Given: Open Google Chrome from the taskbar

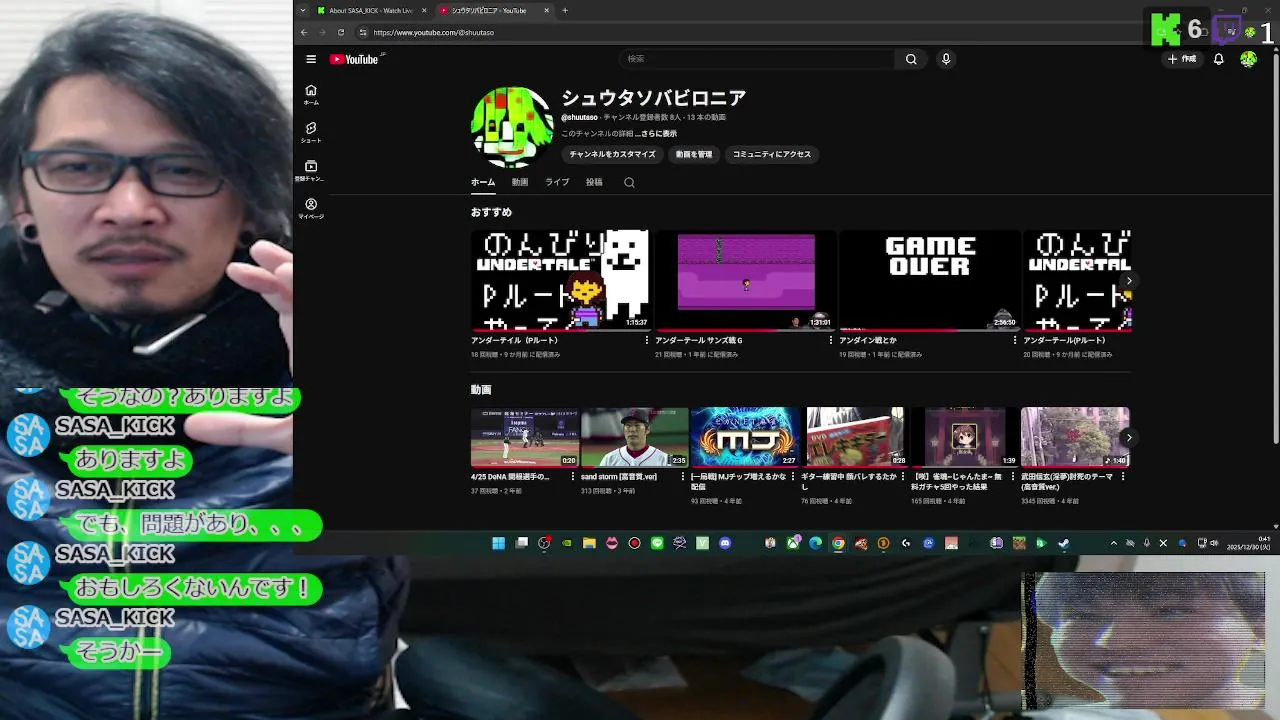Looking at the screenshot, I should coord(838,543).
